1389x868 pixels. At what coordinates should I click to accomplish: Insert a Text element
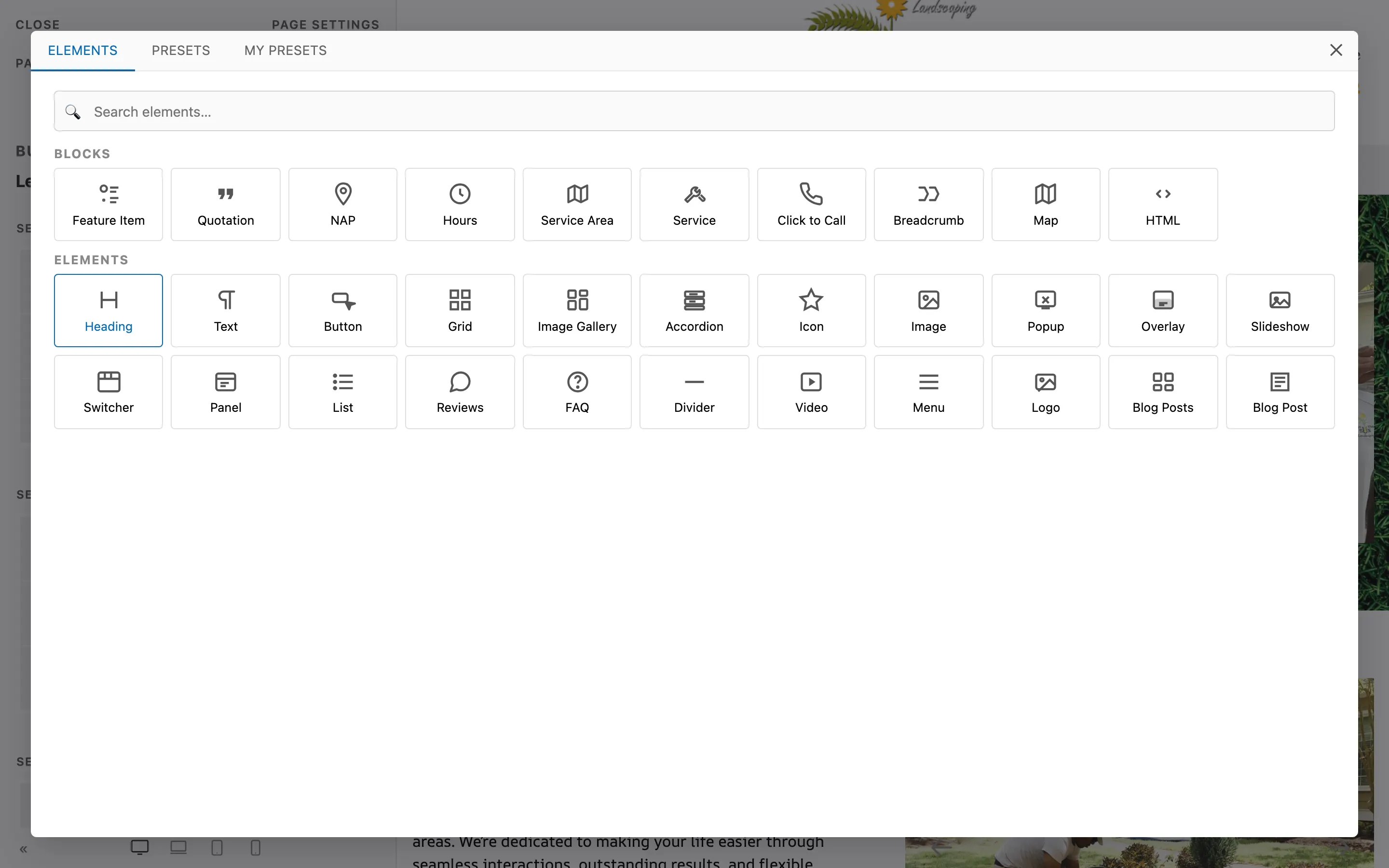tap(226, 311)
